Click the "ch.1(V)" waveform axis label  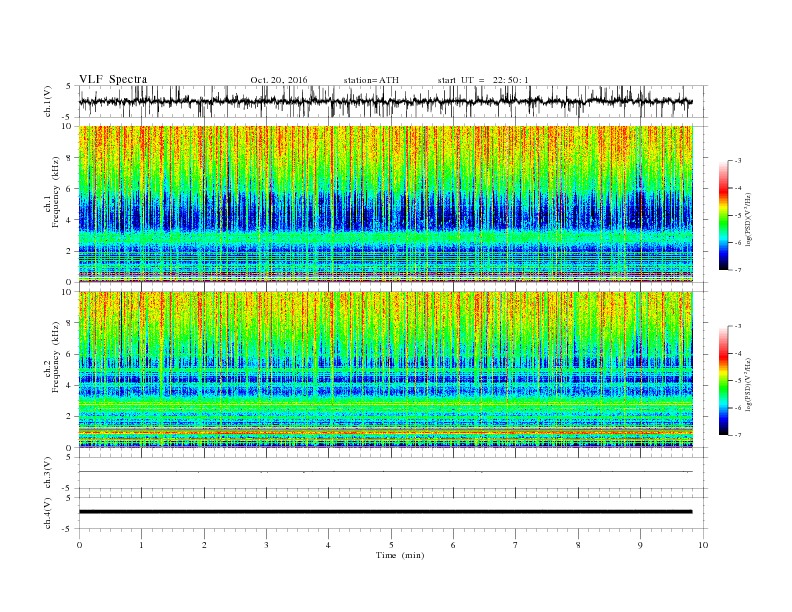[x=48, y=101]
